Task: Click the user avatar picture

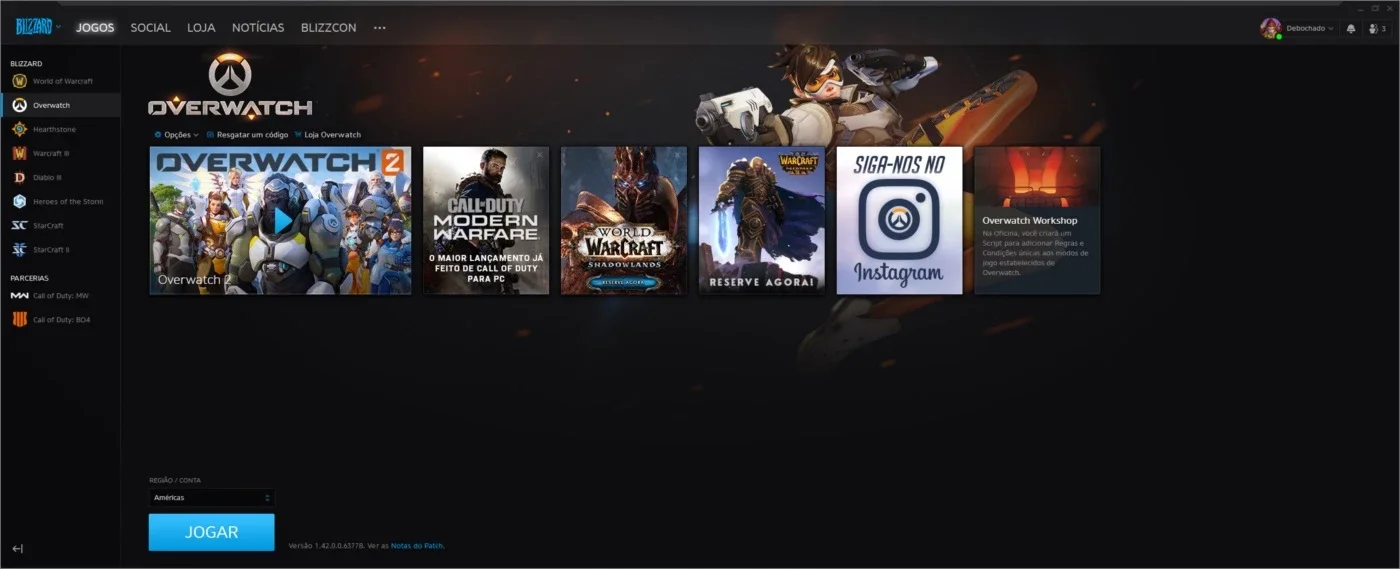Action: [x=1270, y=28]
